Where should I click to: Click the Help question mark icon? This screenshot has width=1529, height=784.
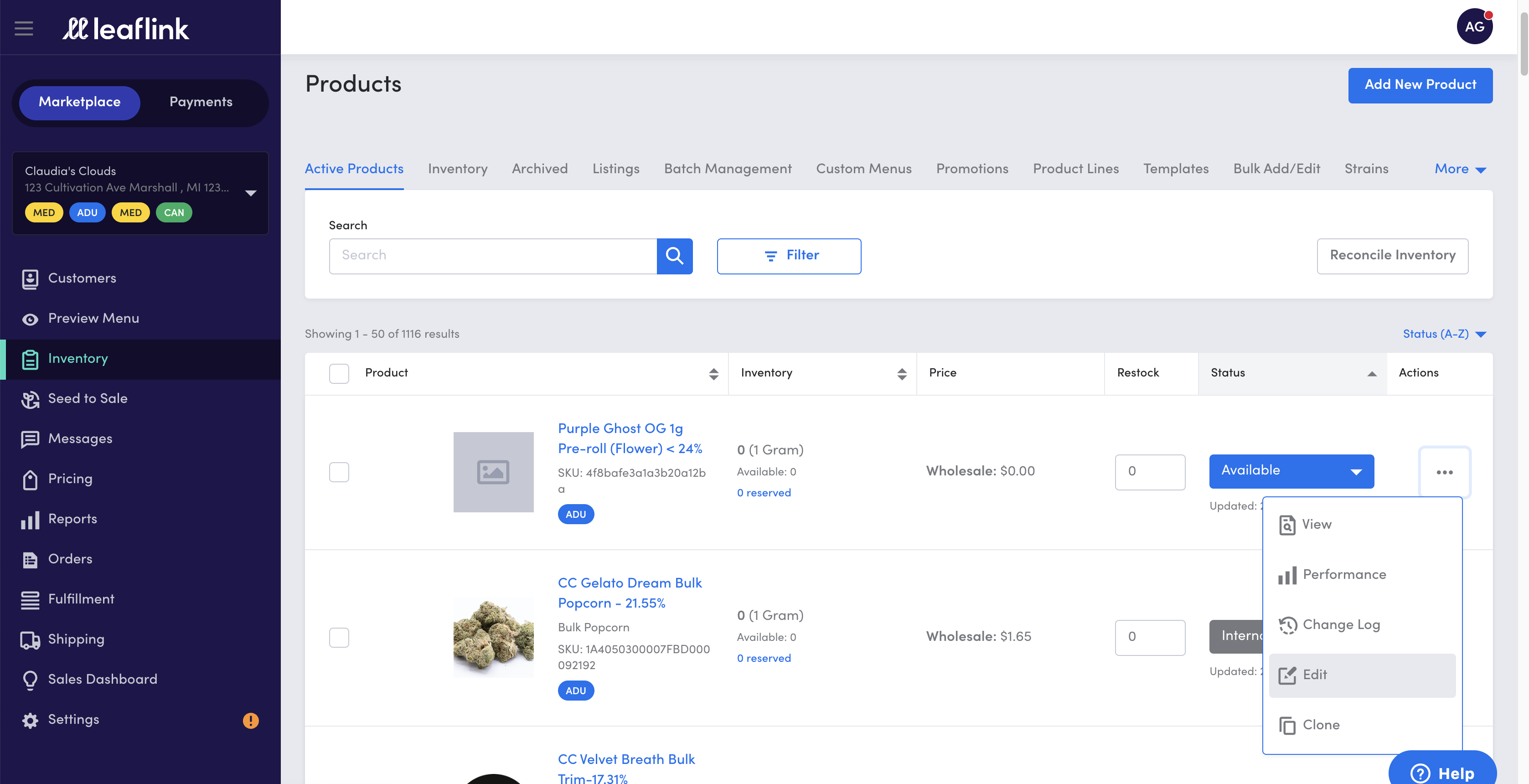pyautogui.click(x=1420, y=773)
